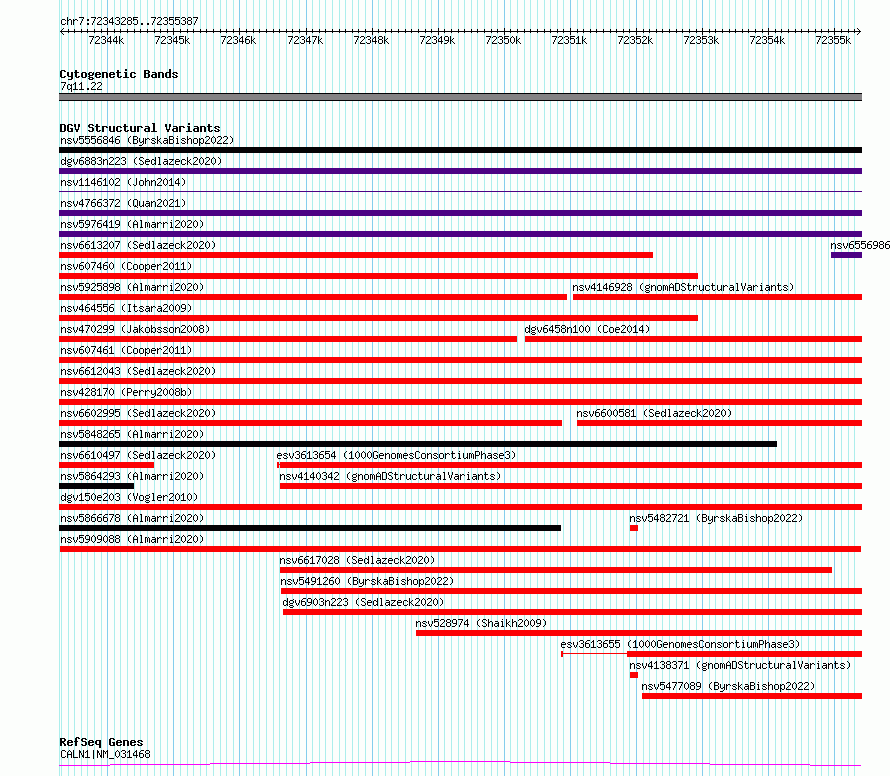Viewport: 890px width, 776px height.
Task: Click the red nsv6617028 variant bar
Action: click(556, 571)
